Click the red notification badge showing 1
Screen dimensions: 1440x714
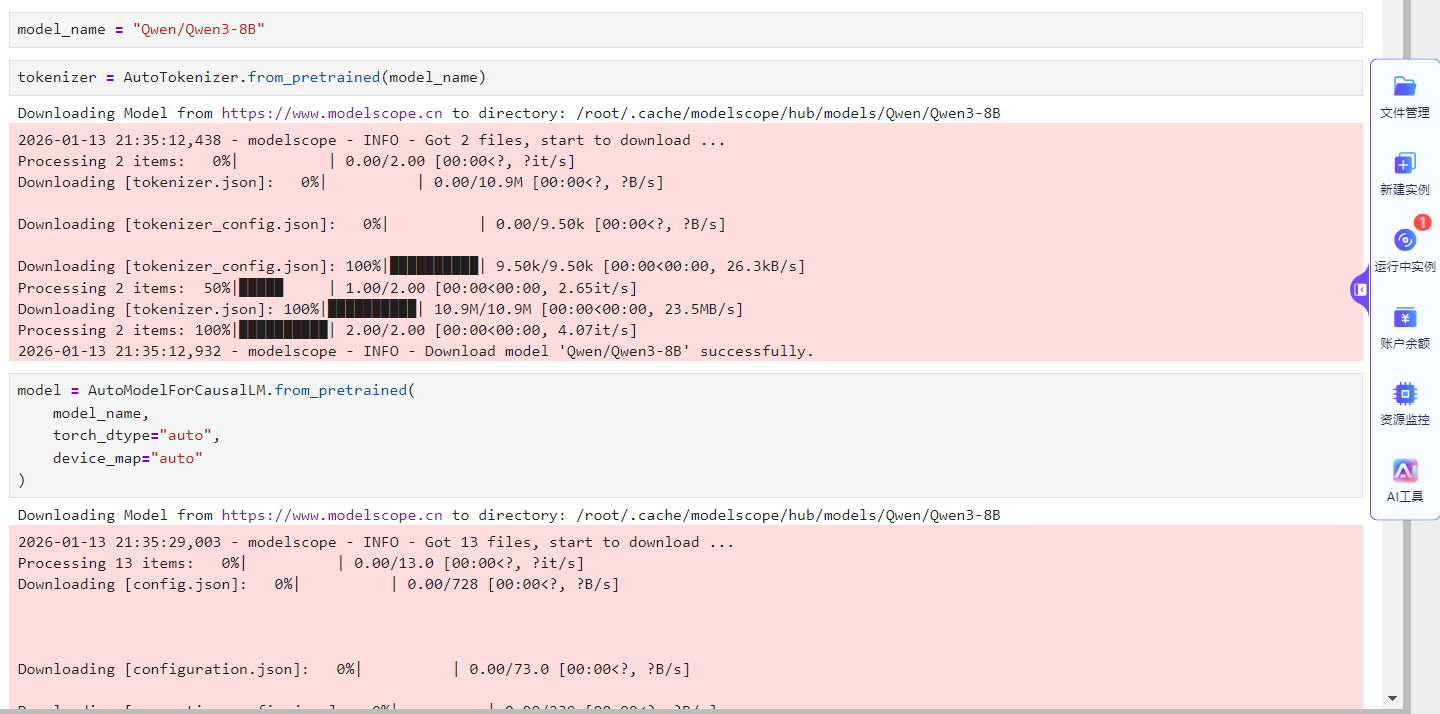click(x=1422, y=222)
